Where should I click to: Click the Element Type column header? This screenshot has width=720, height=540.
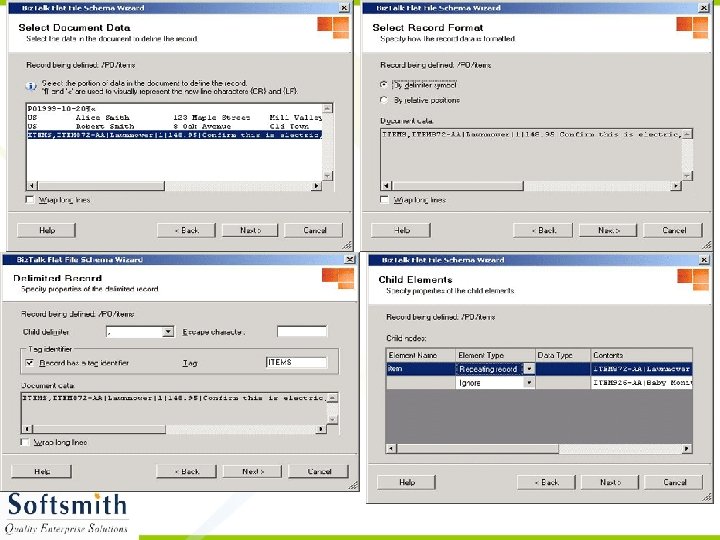[x=495, y=355]
